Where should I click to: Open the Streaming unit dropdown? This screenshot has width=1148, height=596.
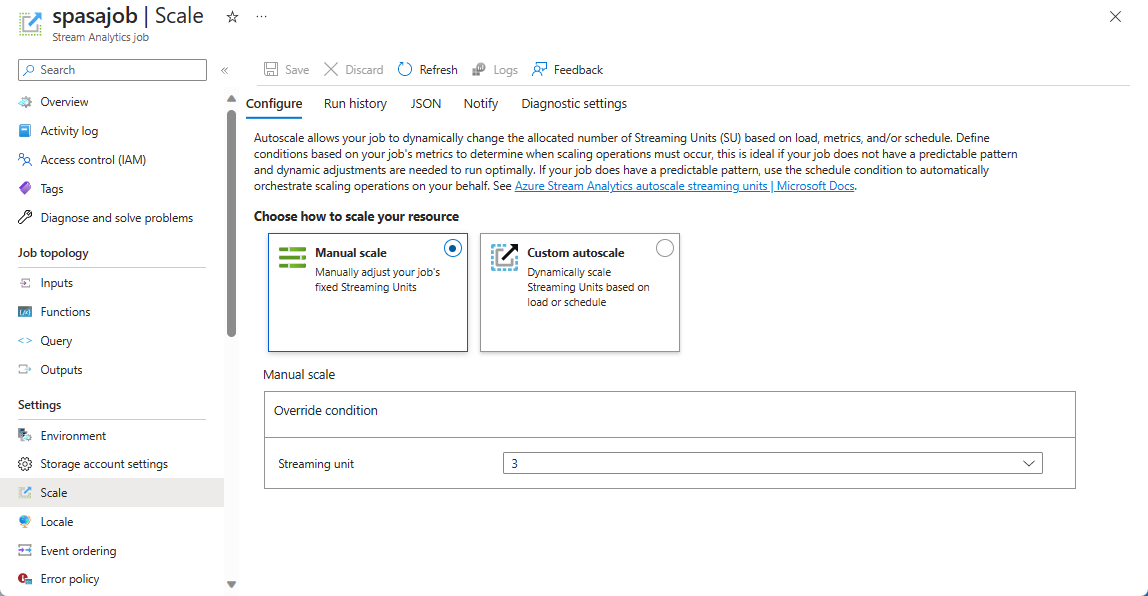click(x=772, y=463)
